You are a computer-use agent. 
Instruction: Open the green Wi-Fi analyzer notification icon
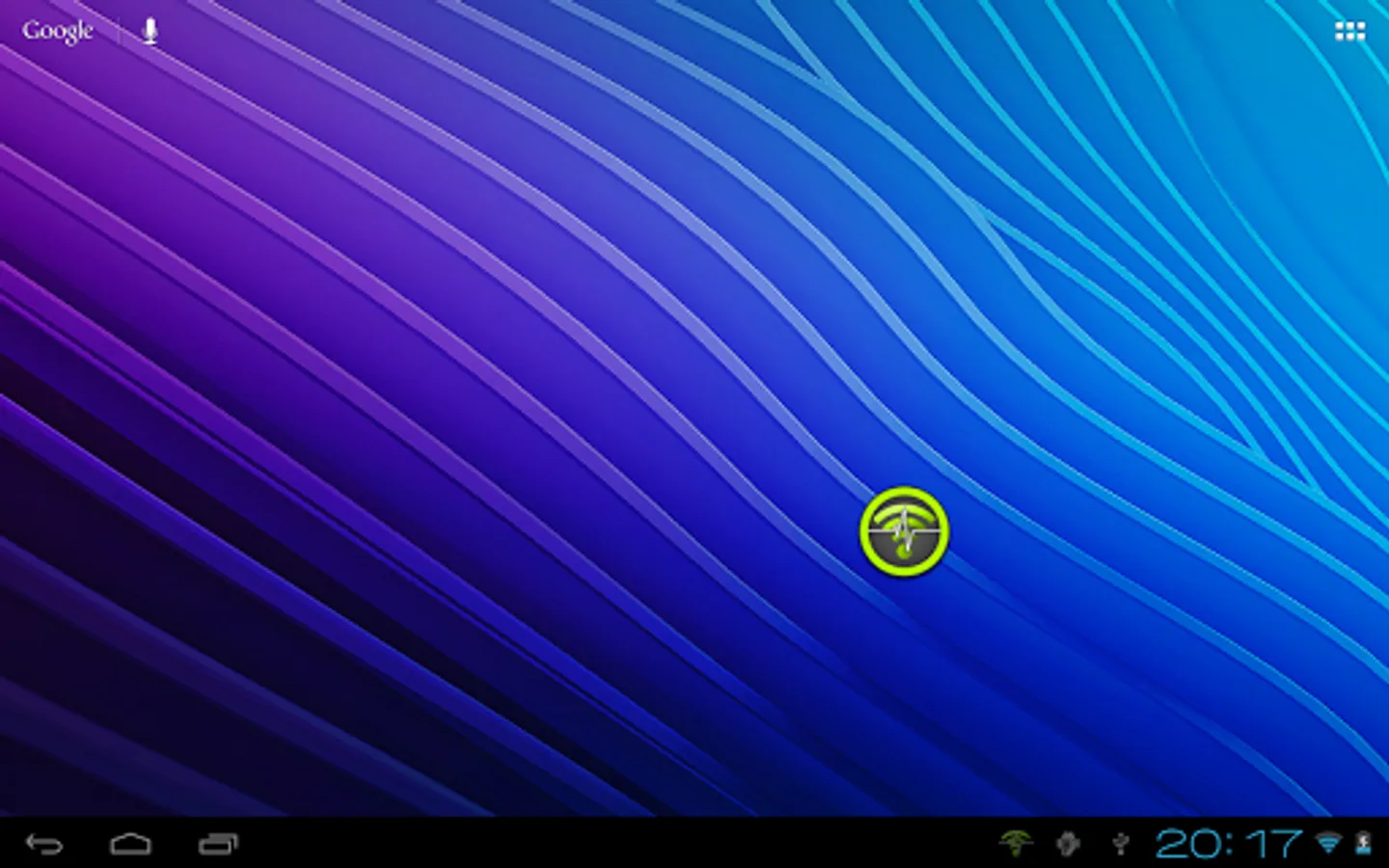pyautogui.click(x=1016, y=844)
